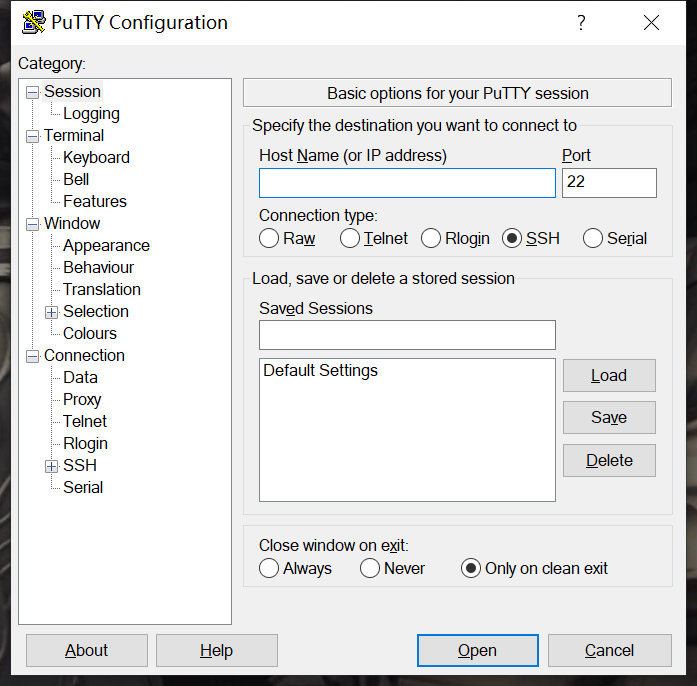The width and height of the screenshot is (697, 686).
Task: Open the Keyboard category
Action: [x=96, y=157]
